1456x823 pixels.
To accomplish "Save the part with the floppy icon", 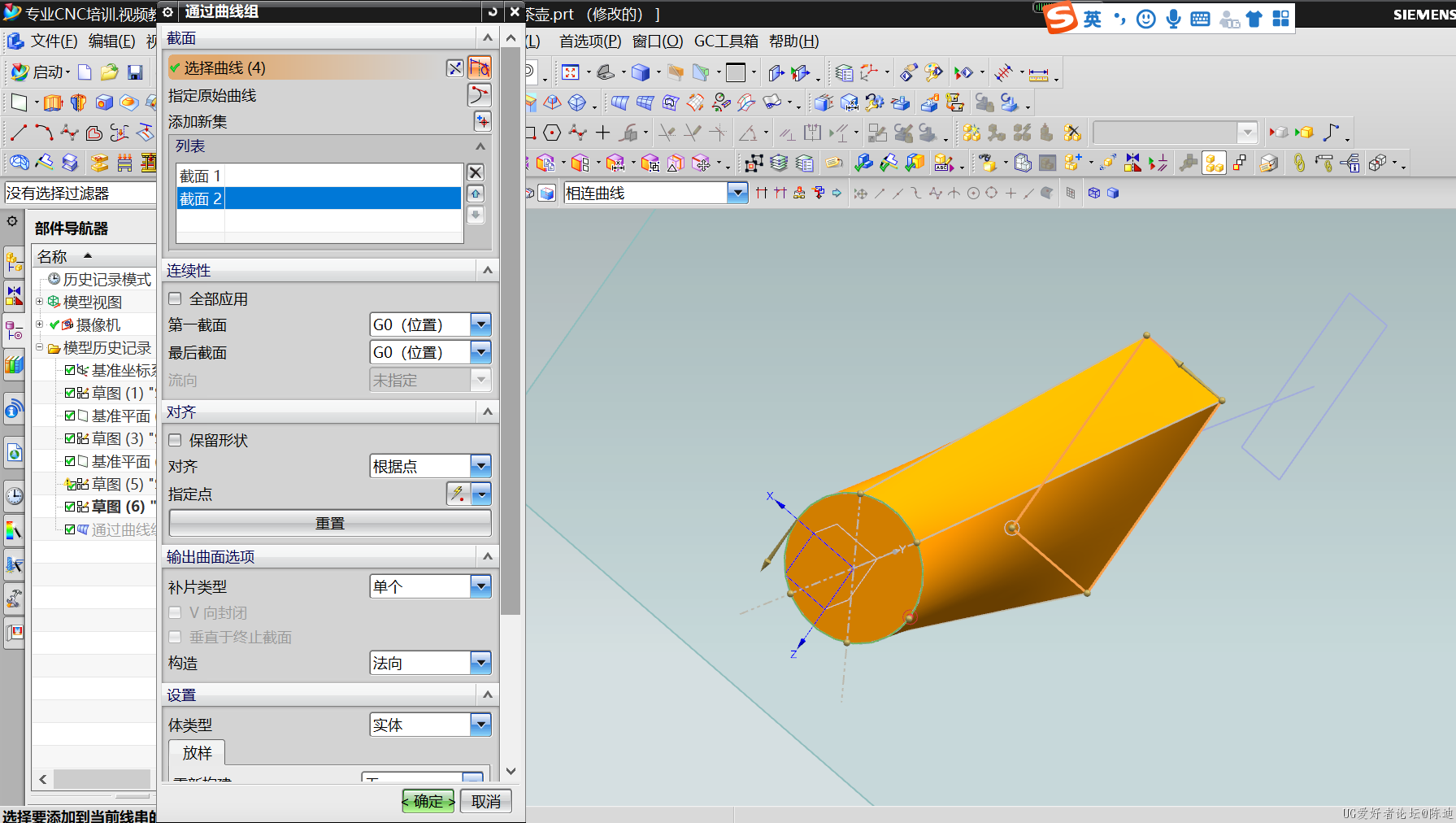I will tap(135, 72).
